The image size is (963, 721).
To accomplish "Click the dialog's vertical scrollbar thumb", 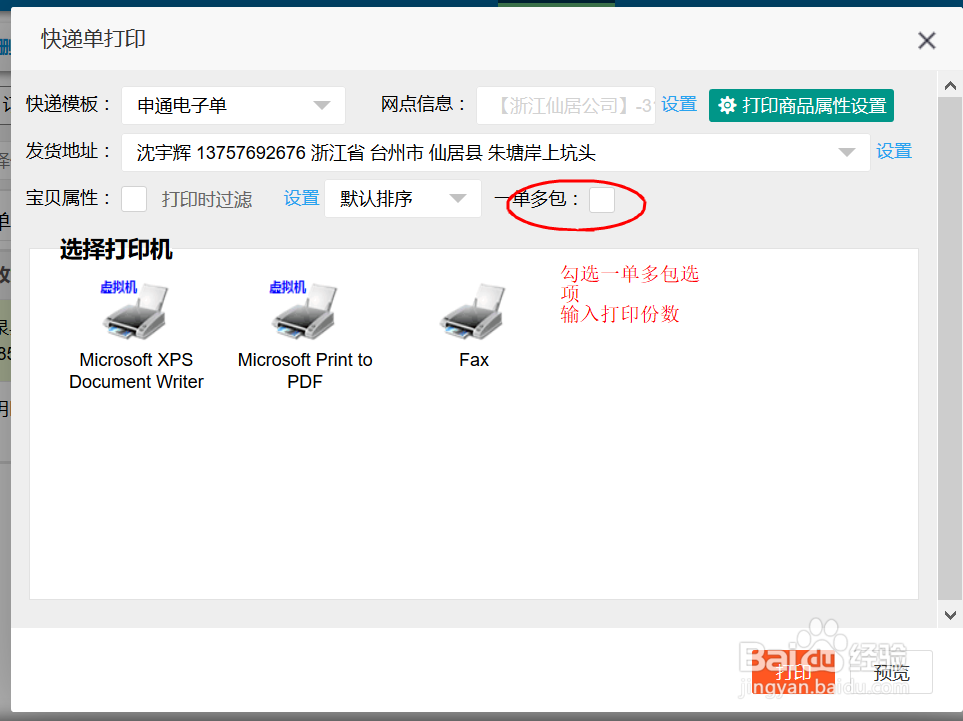I will pyautogui.click(x=950, y=348).
